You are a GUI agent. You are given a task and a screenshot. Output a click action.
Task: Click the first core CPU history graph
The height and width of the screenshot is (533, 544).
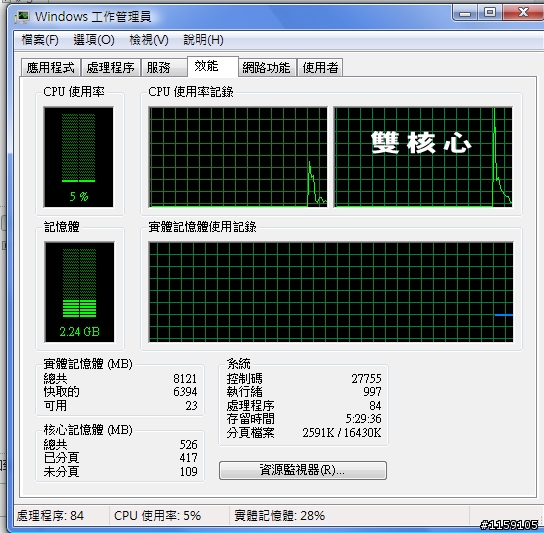click(238, 157)
